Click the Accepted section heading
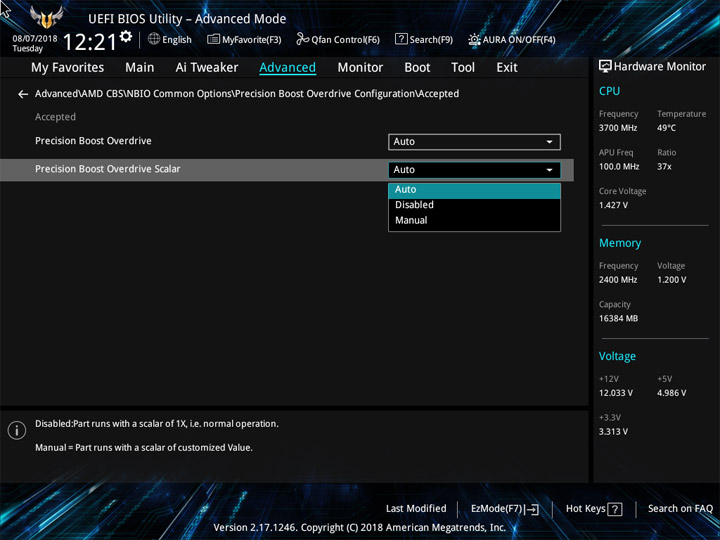The image size is (720, 540). (55, 117)
